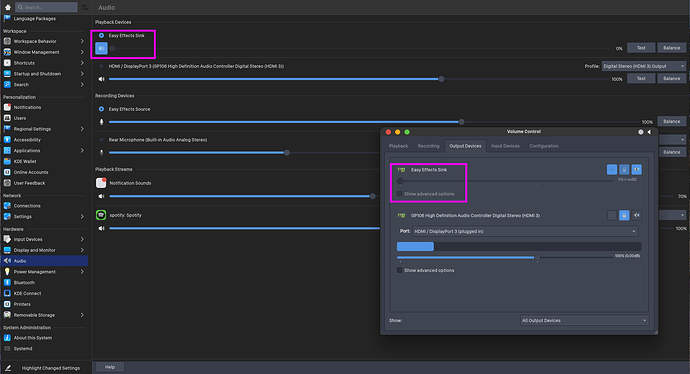Mute the Easy Effects Source microphone
The width and height of the screenshot is (690, 374).
[x=101, y=122]
